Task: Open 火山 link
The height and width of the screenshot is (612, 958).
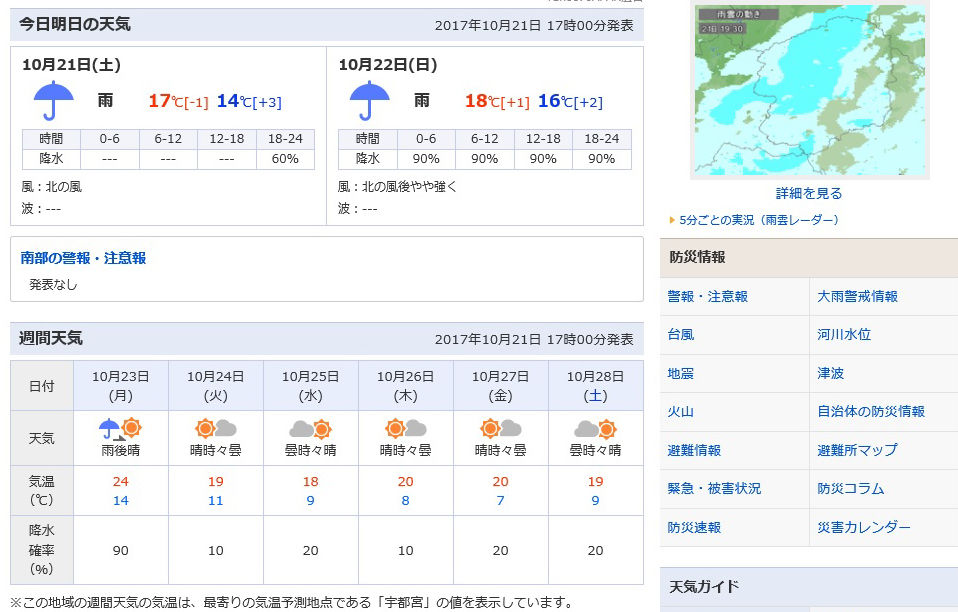Action: click(681, 412)
